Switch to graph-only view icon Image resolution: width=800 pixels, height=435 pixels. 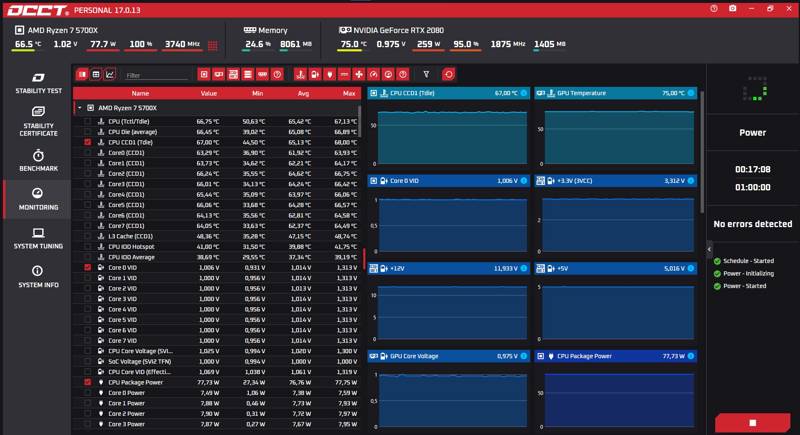click(110, 74)
